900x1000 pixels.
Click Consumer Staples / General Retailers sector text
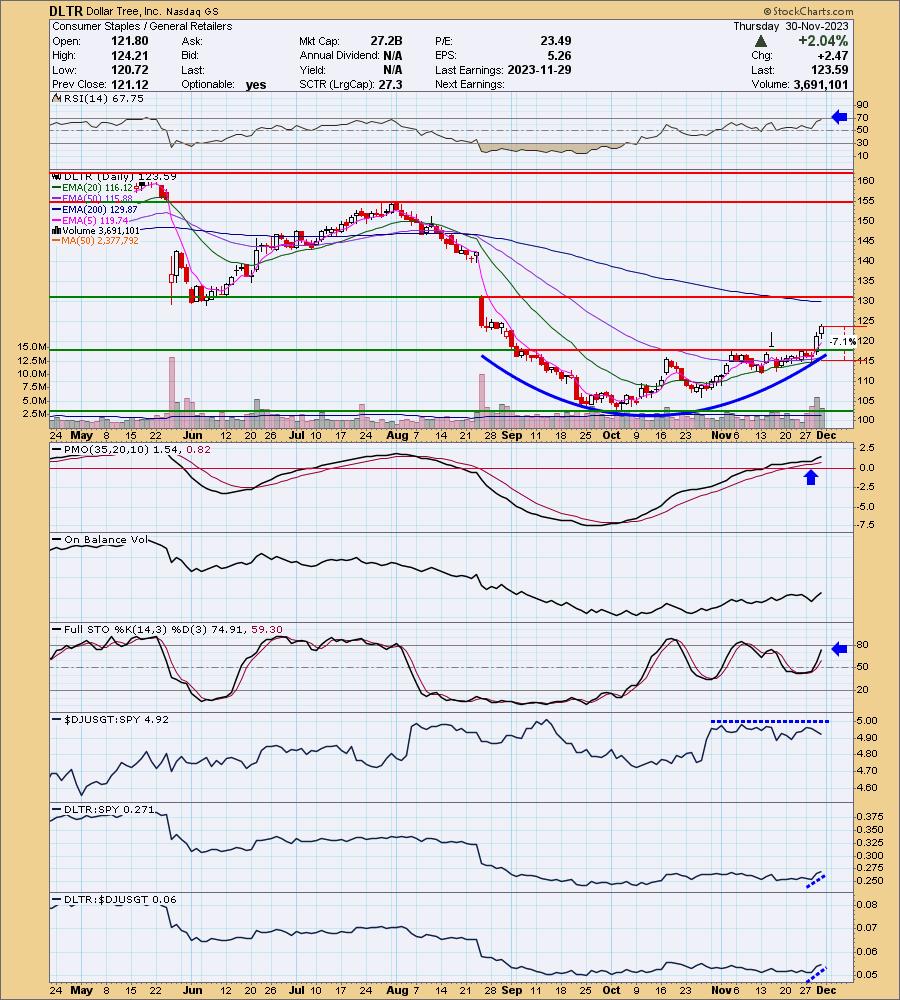coord(142,26)
